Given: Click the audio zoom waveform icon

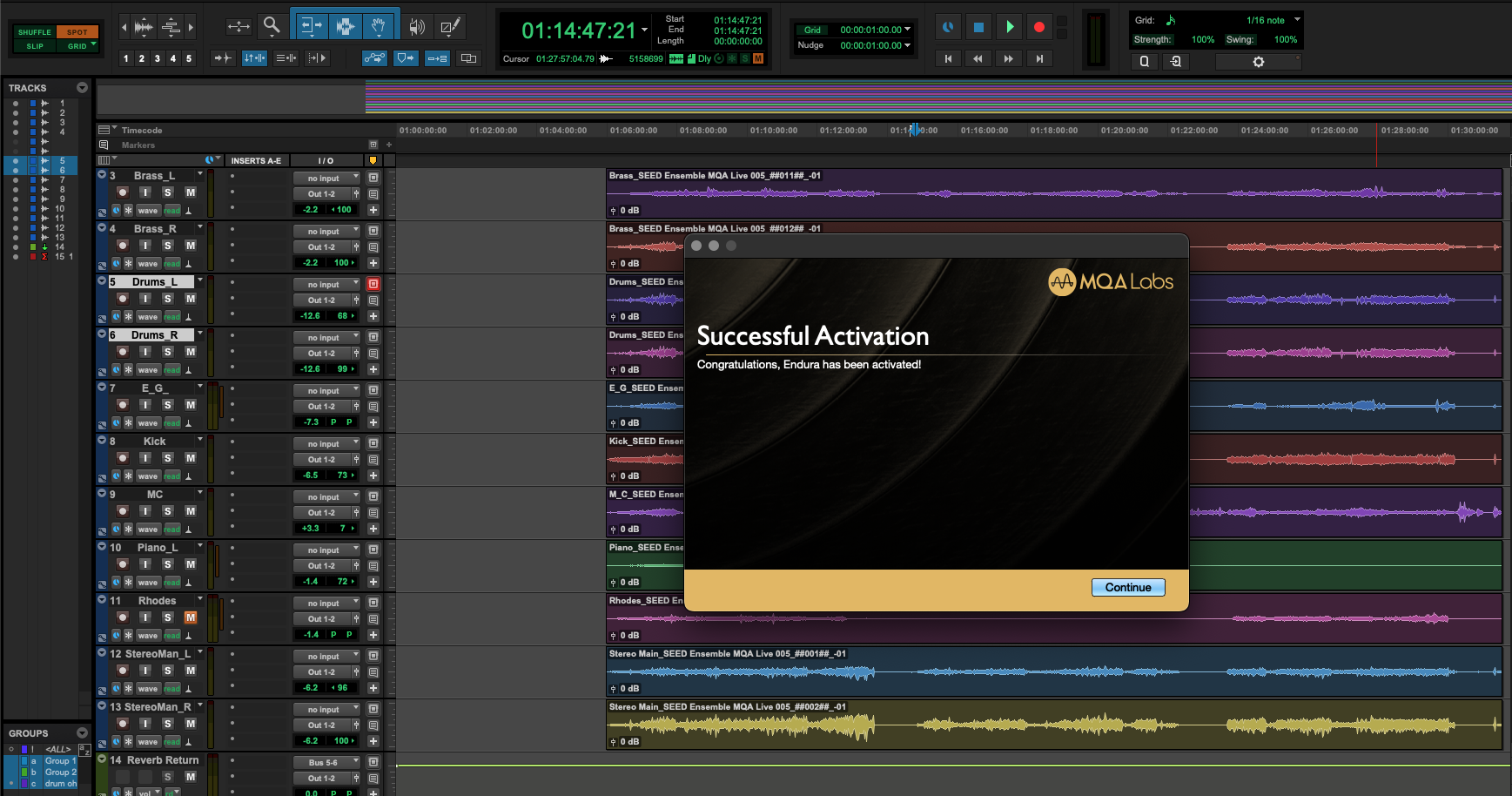Looking at the screenshot, I should pos(144,28).
